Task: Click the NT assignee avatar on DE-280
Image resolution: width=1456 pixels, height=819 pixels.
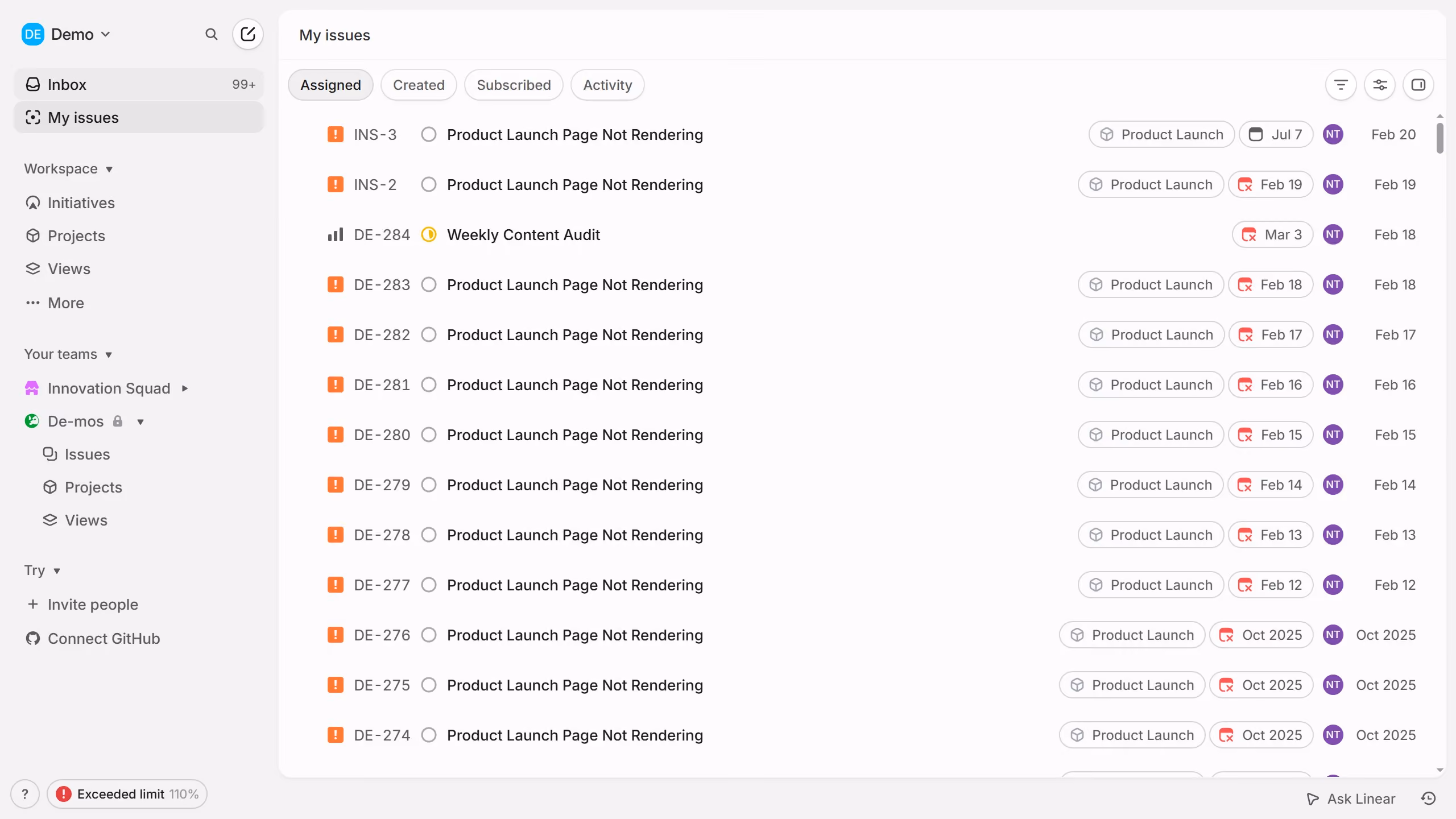Action: click(x=1333, y=435)
